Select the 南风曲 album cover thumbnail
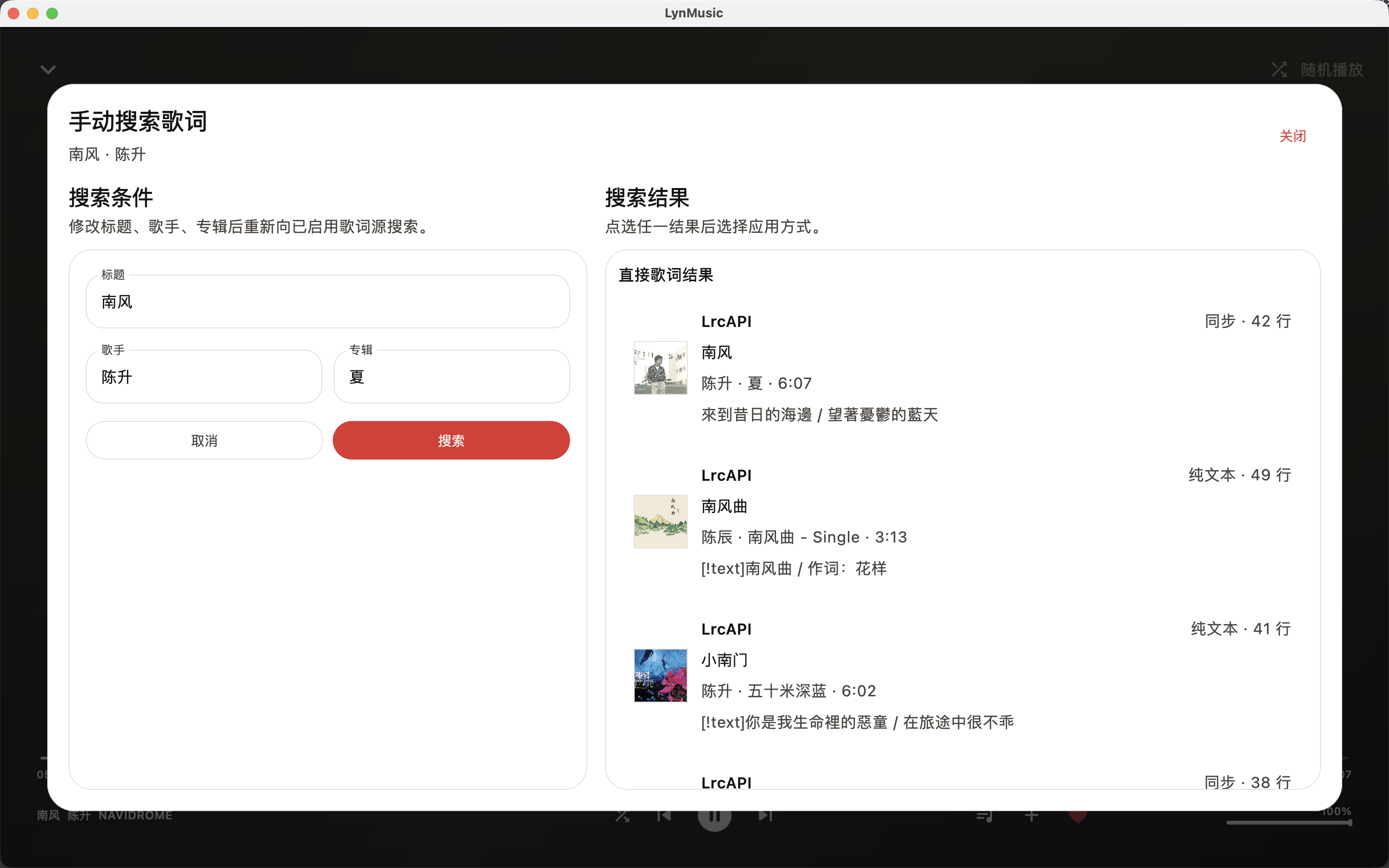 click(660, 522)
